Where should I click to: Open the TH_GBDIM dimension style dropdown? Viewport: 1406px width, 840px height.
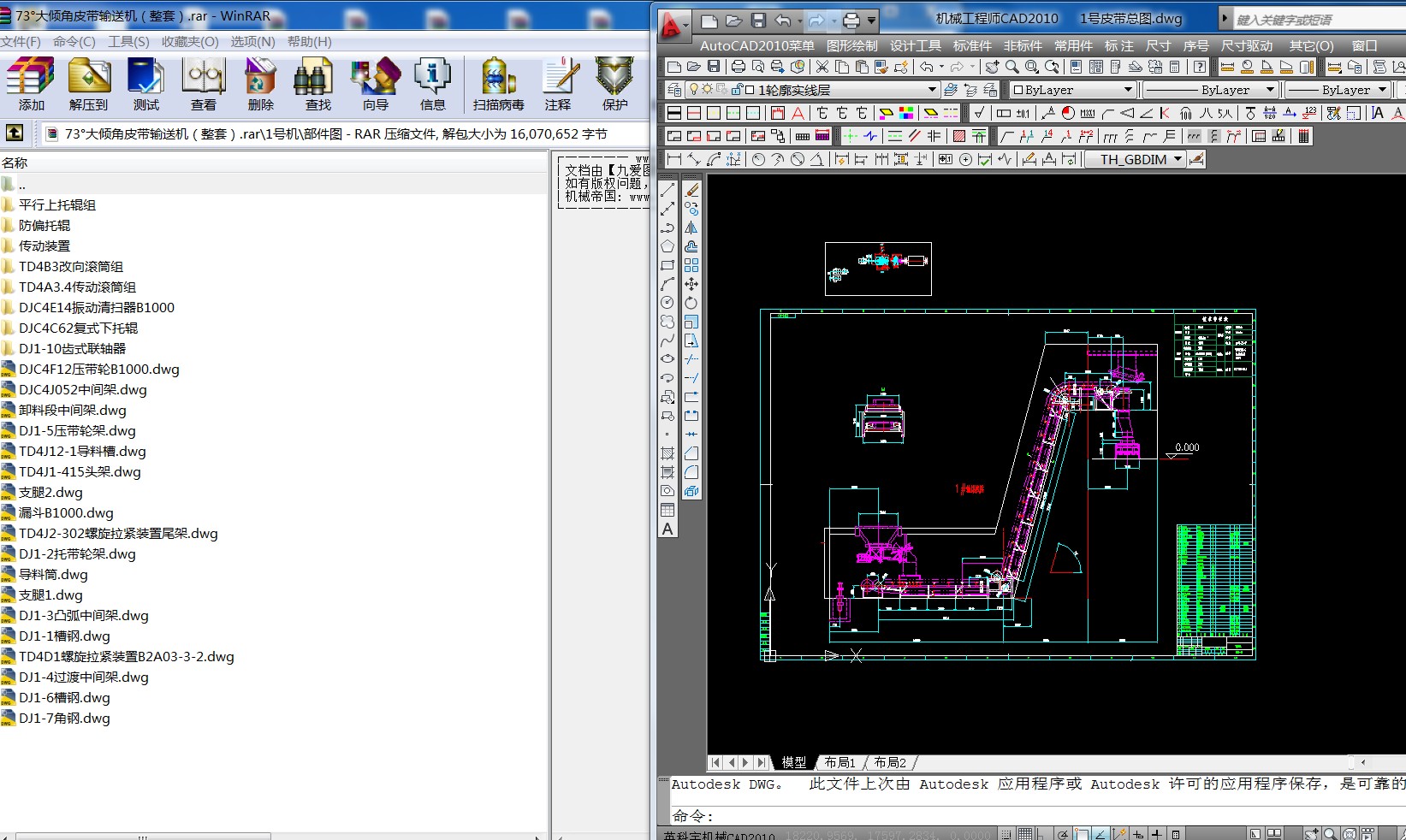[x=1135, y=159]
